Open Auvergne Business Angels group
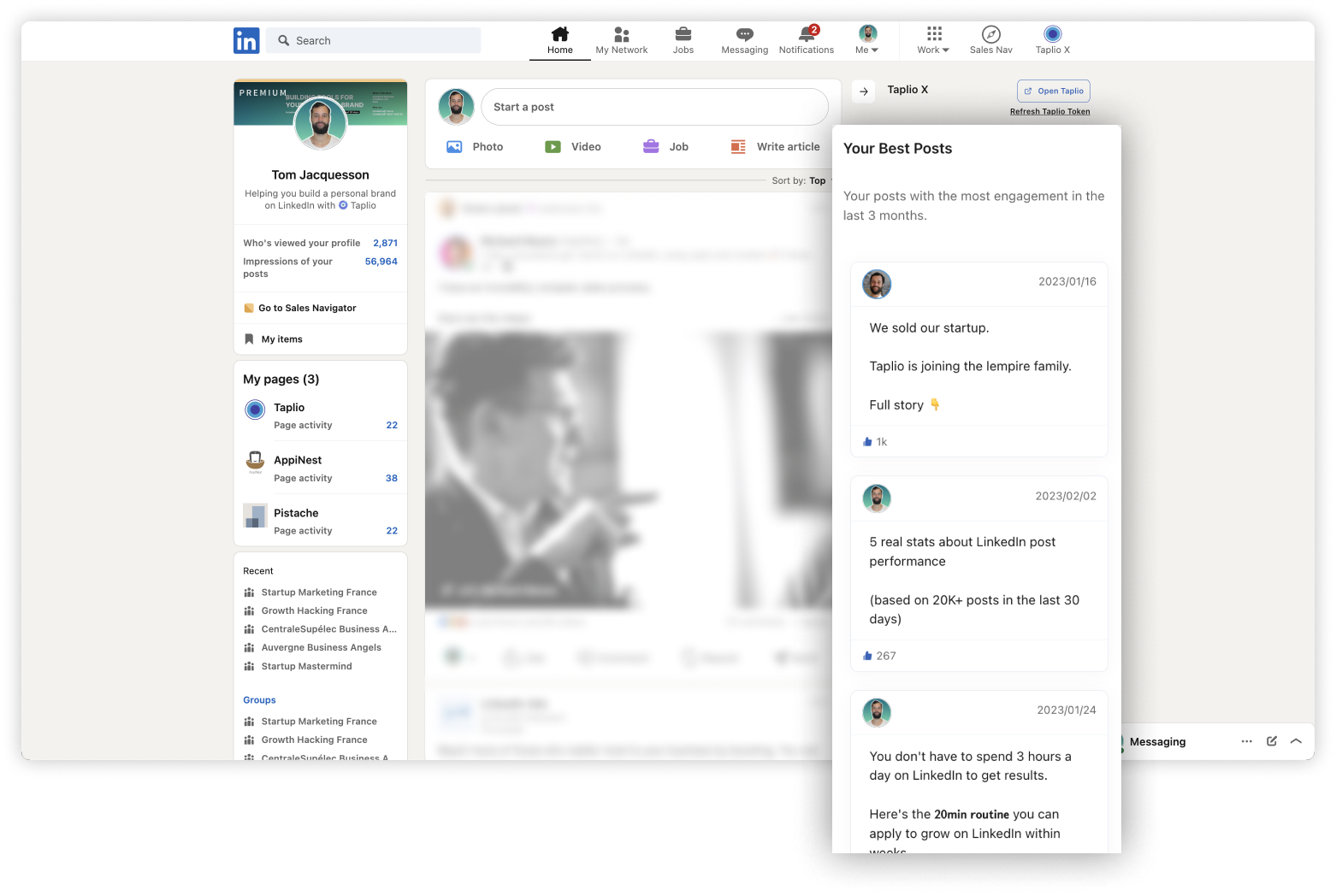The height and width of the screenshot is (896, 1336). pos(322,648)
